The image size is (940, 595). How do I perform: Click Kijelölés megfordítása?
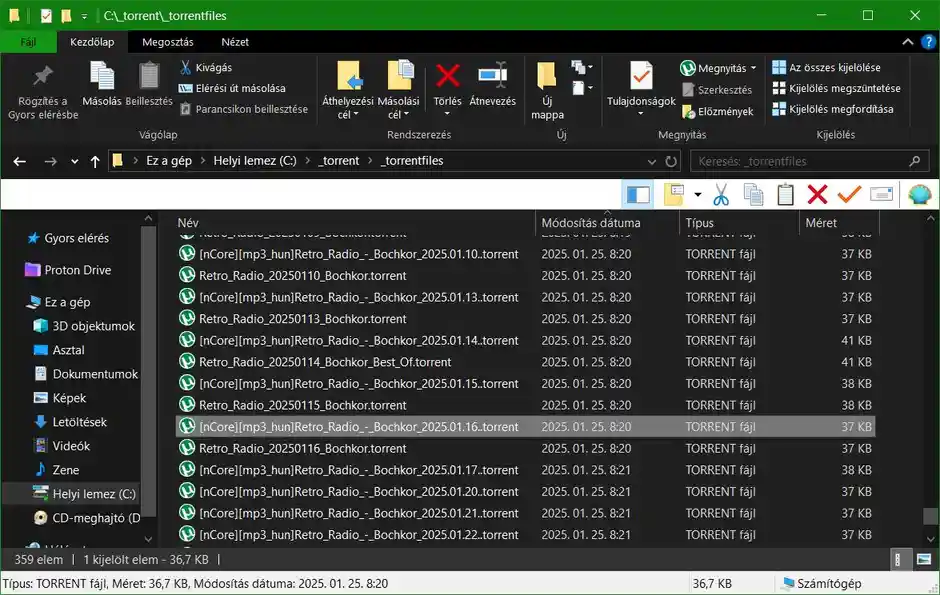[x=833, y=109]
